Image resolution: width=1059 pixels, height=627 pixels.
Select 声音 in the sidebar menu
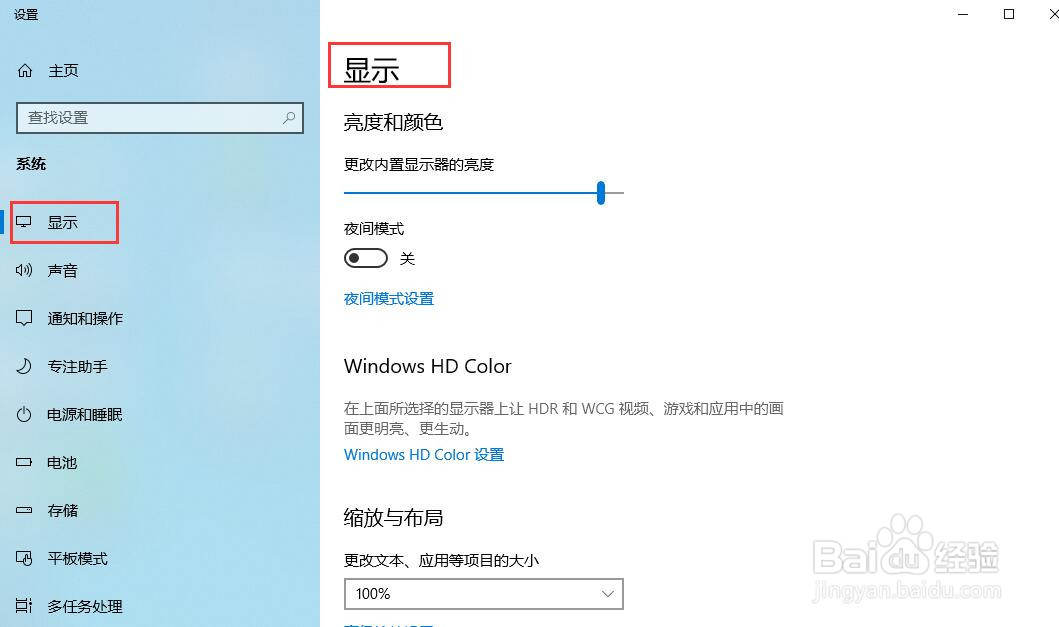click(x=63, y=270)
